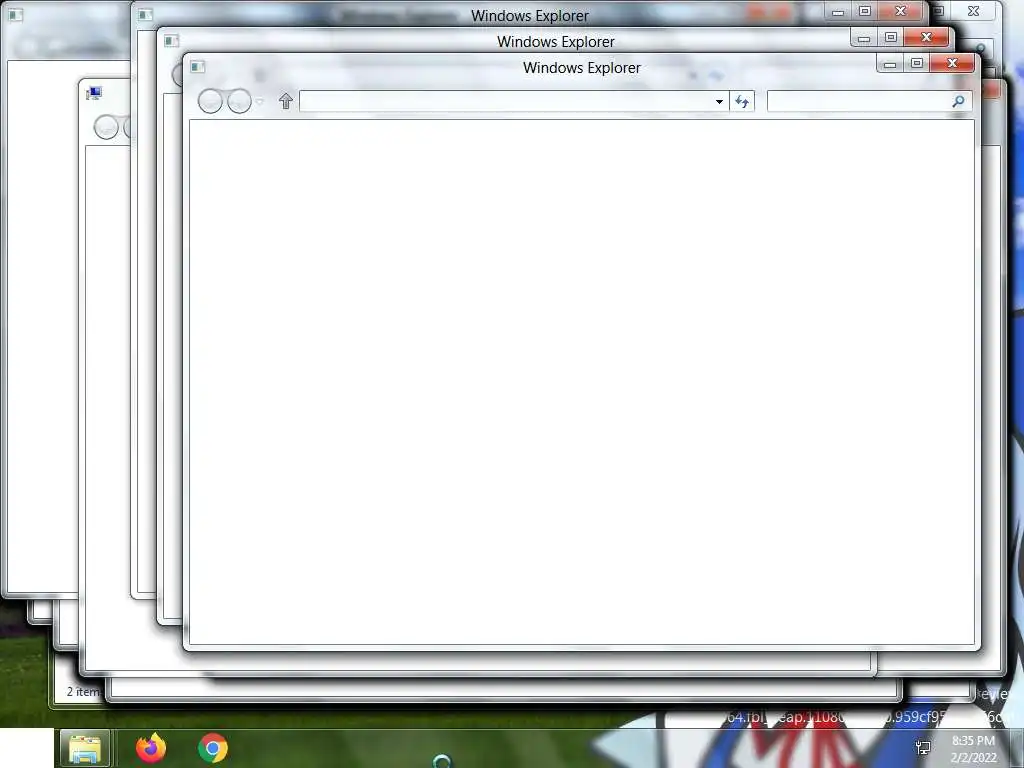
Task: Close the second Windows Explorer window
Action: (926, 37)
